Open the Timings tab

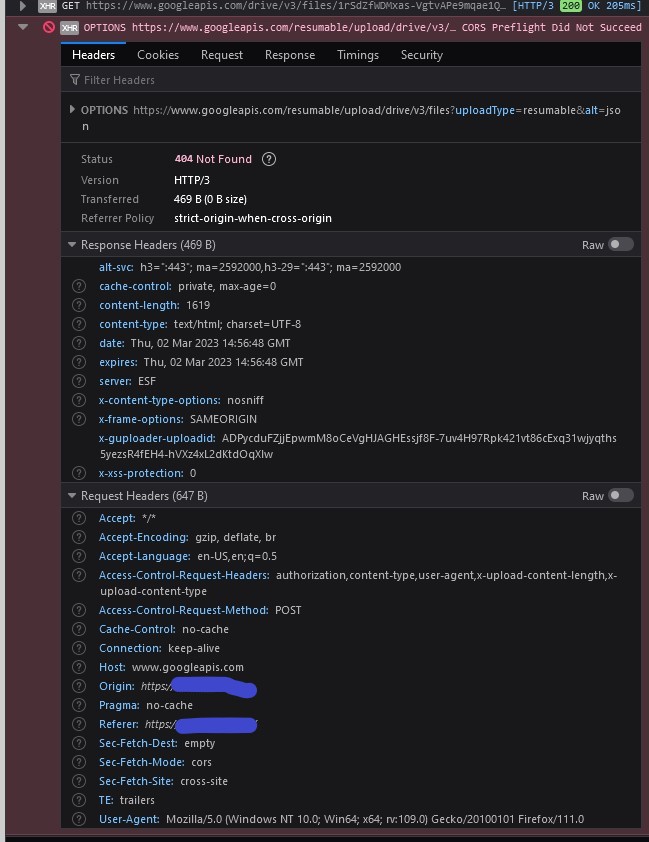(x=357, y=55)
